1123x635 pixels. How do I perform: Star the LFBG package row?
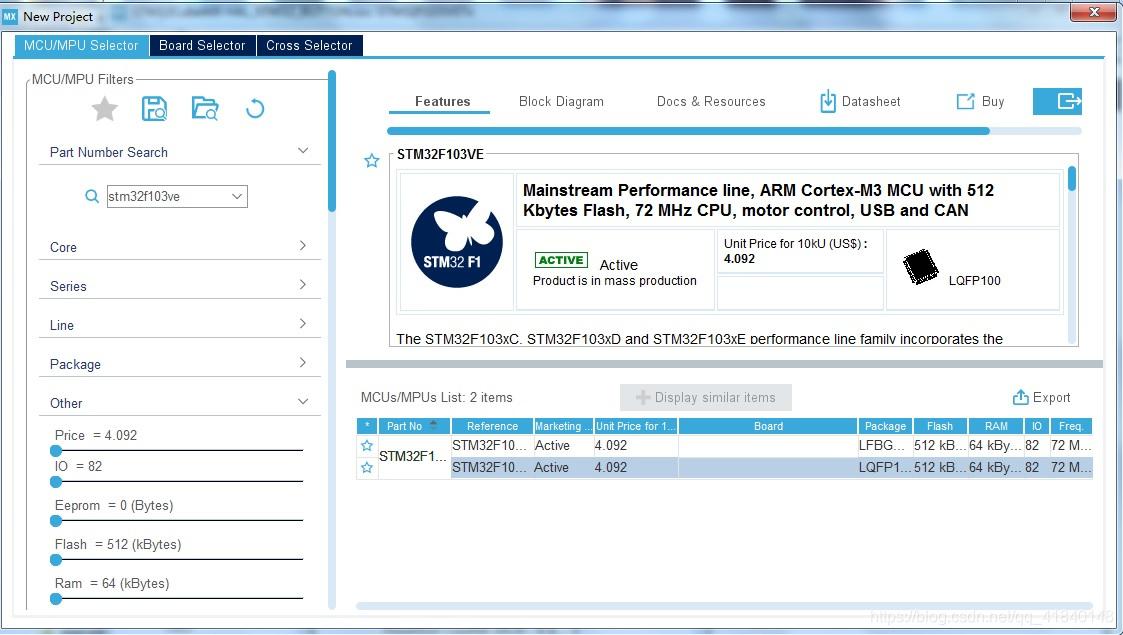tap(367, 445)
